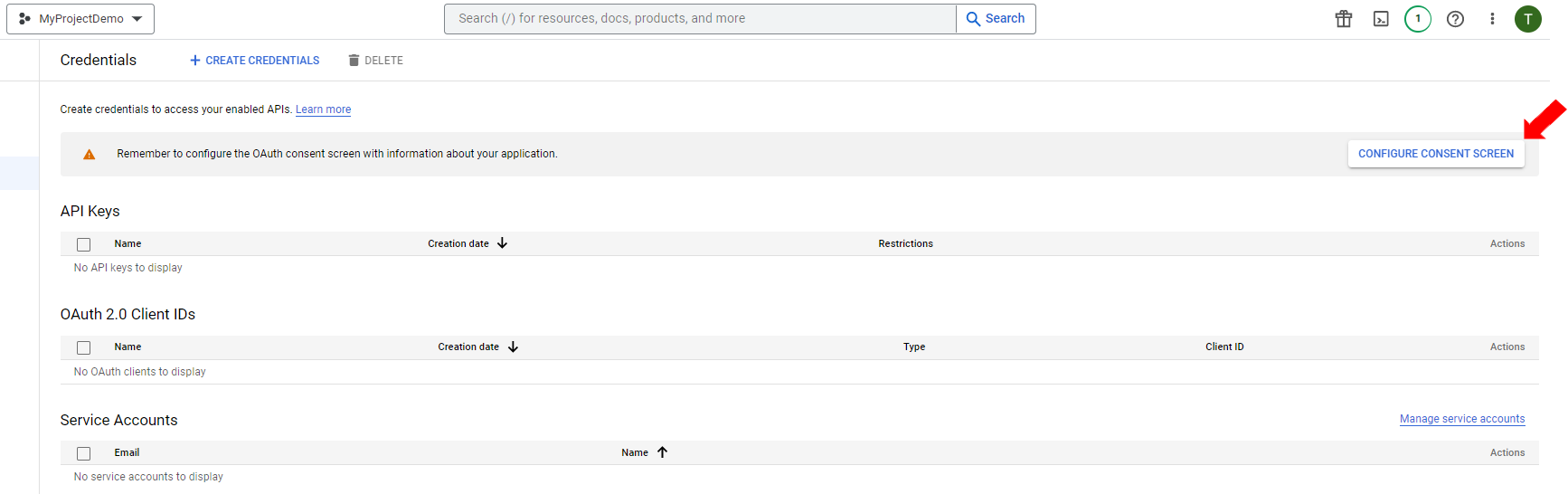
Task: Click the magnifying glass Search button
Action: tap(996, 19)
